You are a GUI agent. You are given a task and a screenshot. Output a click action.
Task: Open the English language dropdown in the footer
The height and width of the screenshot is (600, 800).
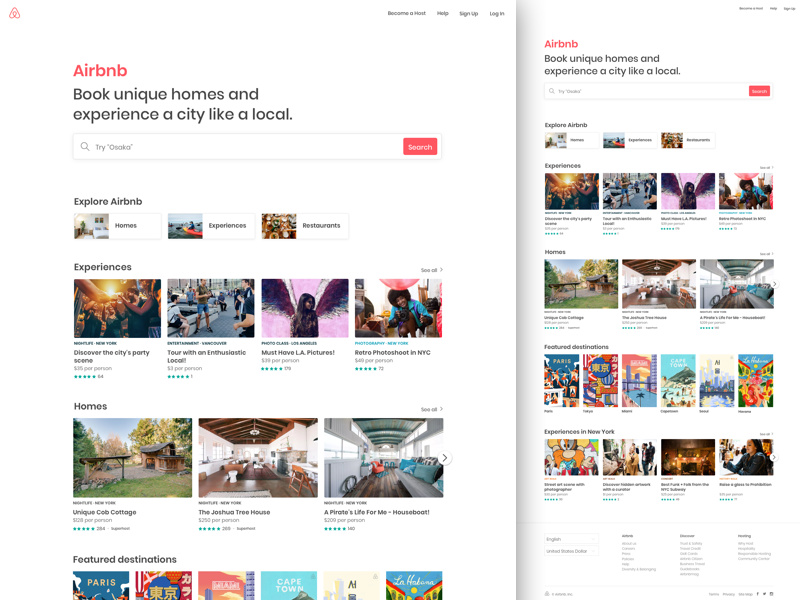(x=571, y=539)
